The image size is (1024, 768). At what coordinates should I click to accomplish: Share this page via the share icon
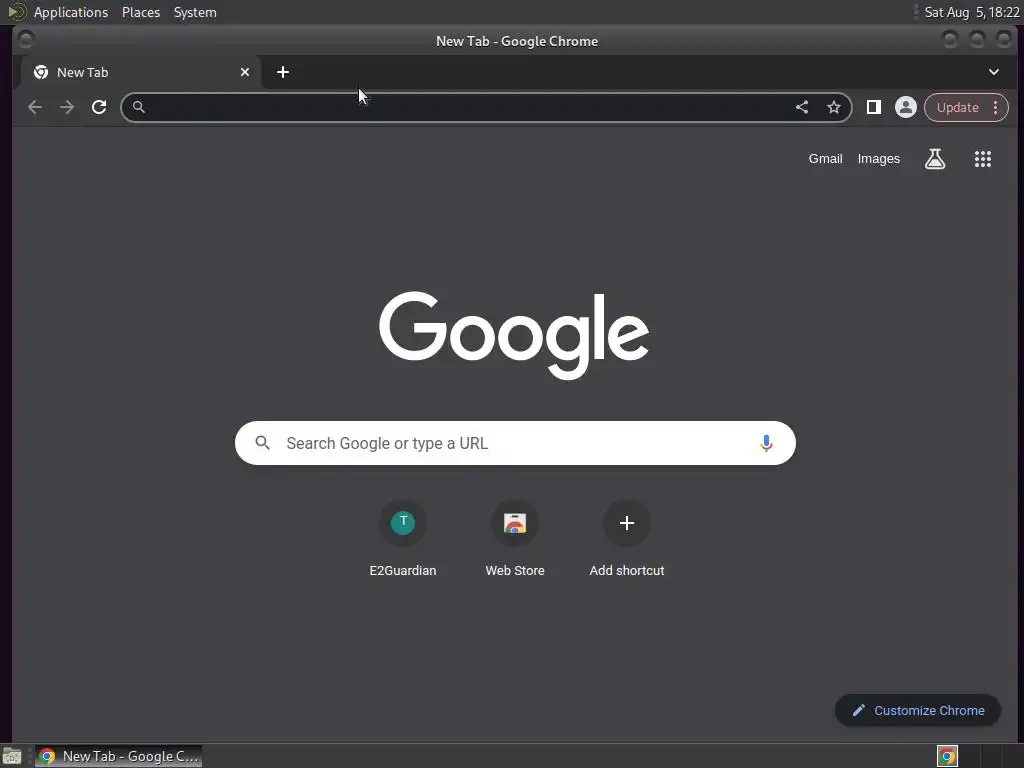[x=802, y=107]
